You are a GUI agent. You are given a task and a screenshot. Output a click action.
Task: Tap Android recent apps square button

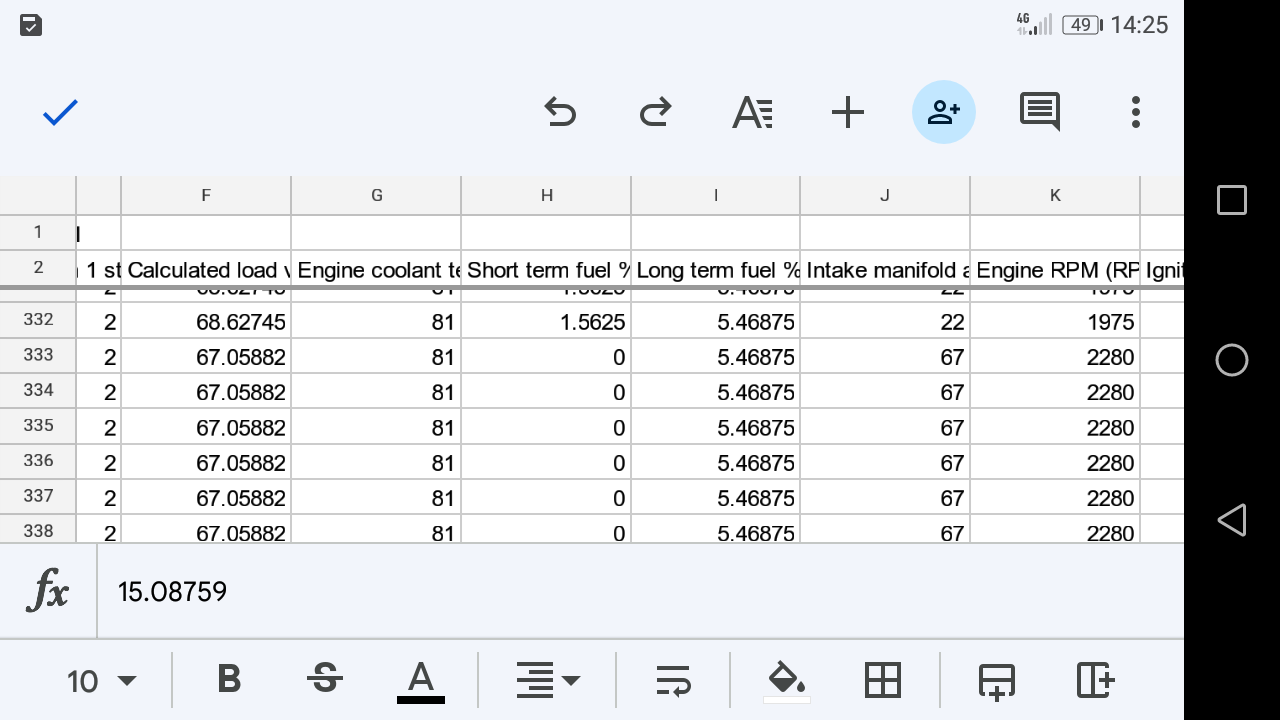(1232, 200)
